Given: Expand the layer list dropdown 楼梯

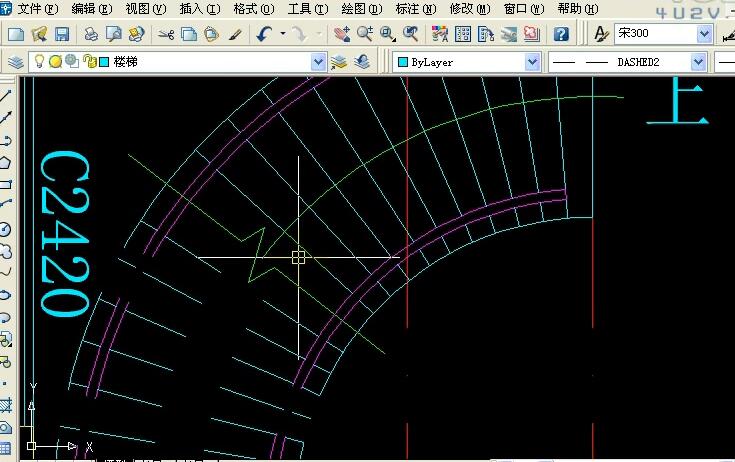Looking at the screenshot, I should coord(318,62).
